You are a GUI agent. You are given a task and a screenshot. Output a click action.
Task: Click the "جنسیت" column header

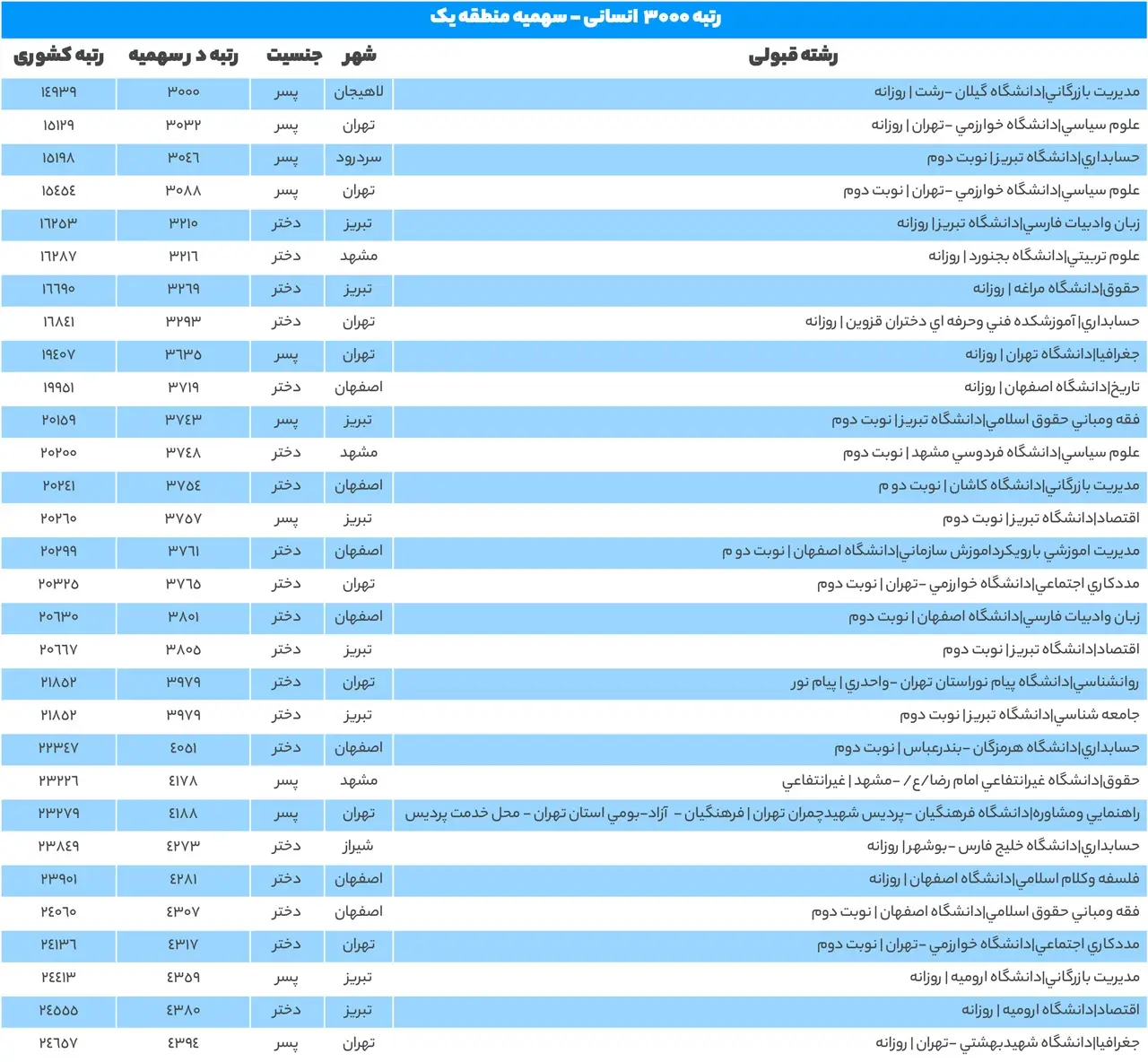pyautogui.click(x=293, y=57)
